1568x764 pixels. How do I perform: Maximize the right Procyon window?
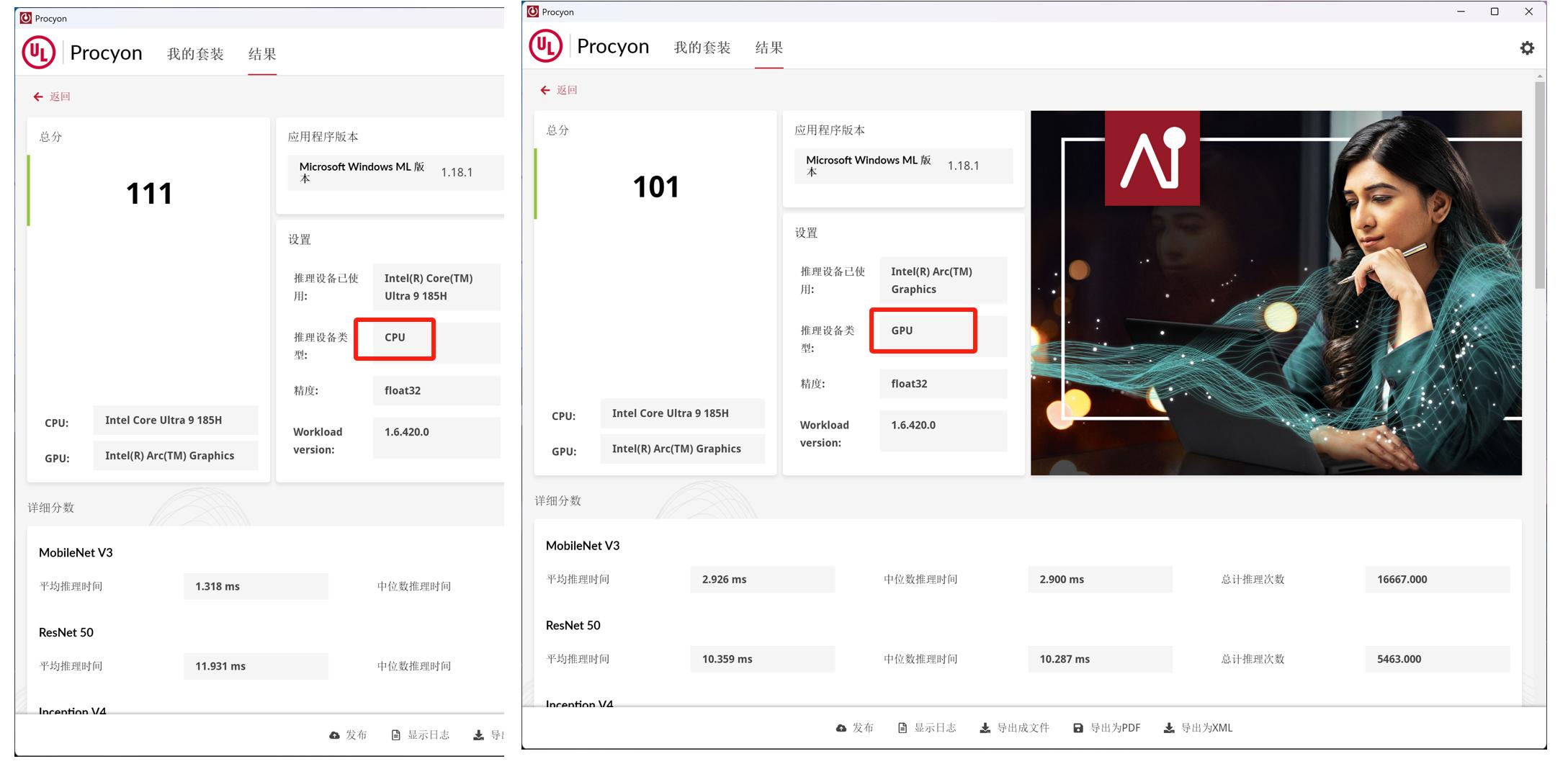1495,12
